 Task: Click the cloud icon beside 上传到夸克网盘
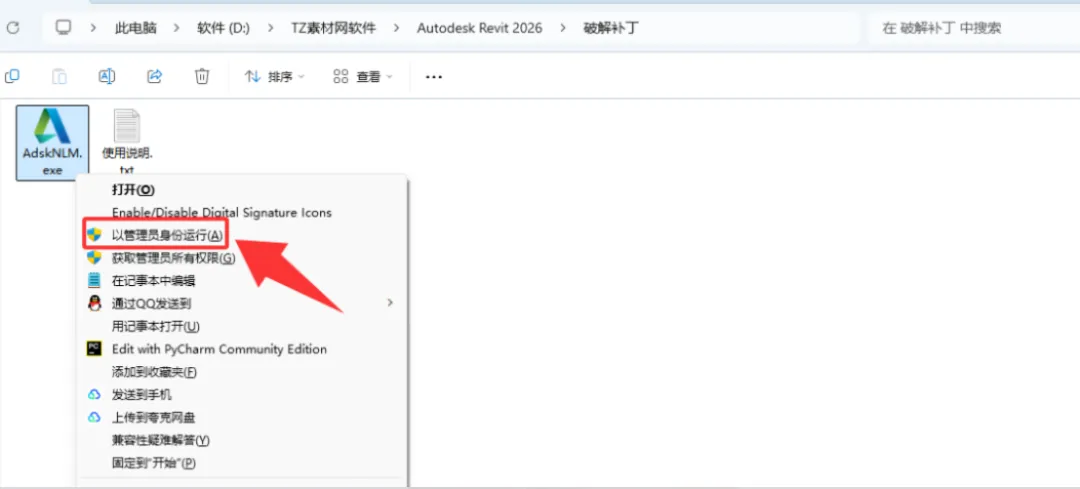coord(94,417)
